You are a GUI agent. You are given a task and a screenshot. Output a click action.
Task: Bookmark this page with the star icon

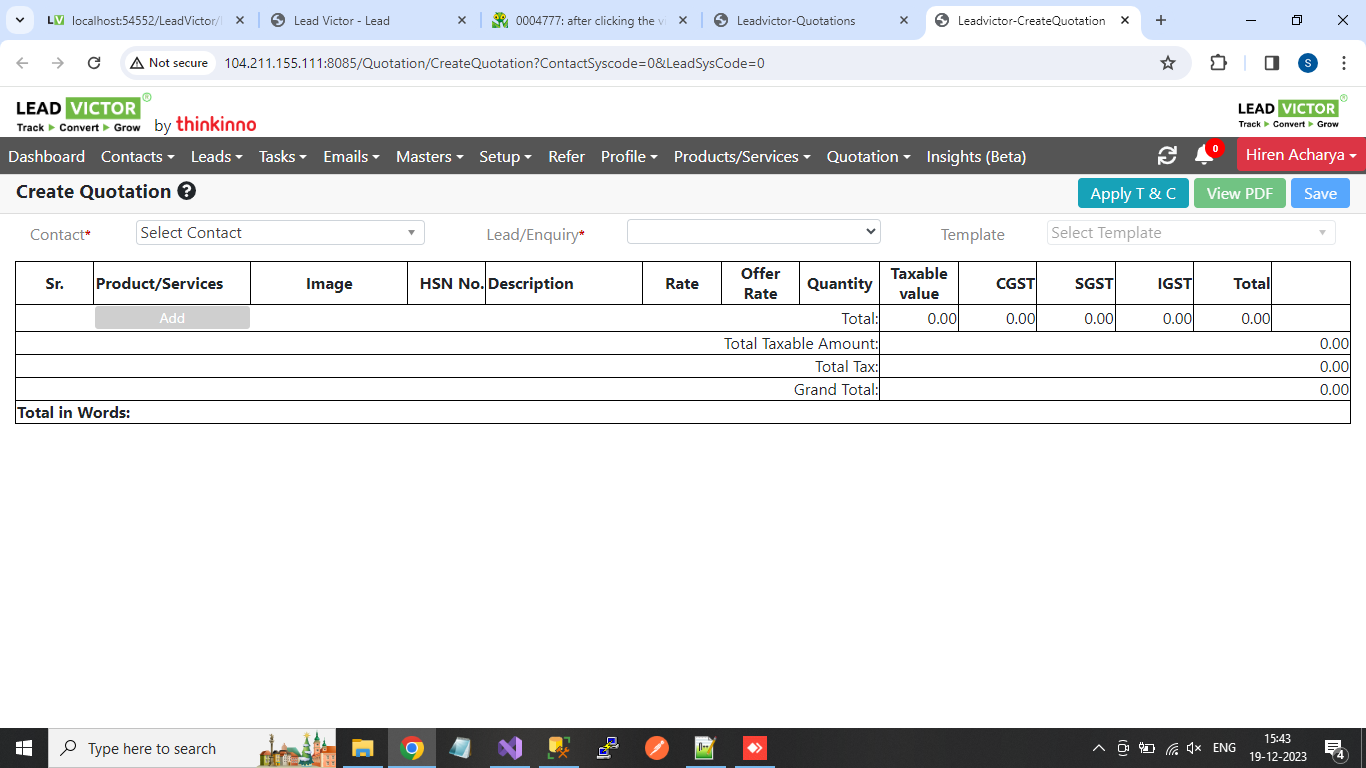(x=1168, y=63)
